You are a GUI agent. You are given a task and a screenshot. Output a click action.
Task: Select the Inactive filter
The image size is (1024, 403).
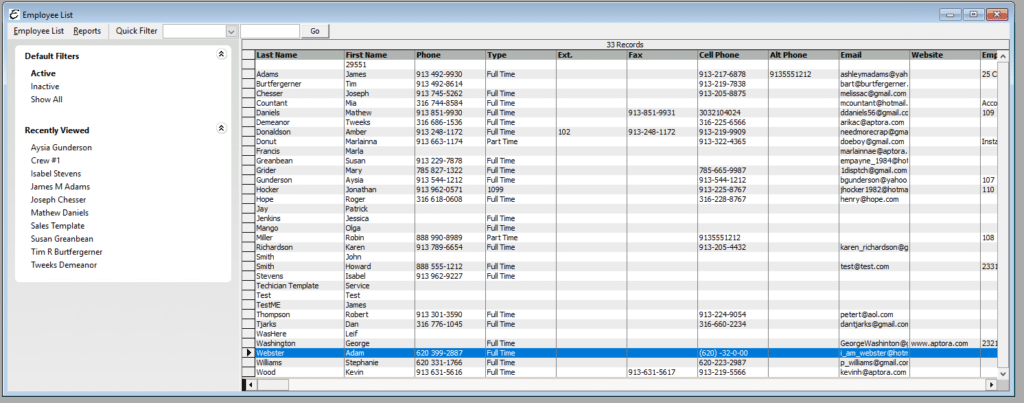tap(45, 87)
